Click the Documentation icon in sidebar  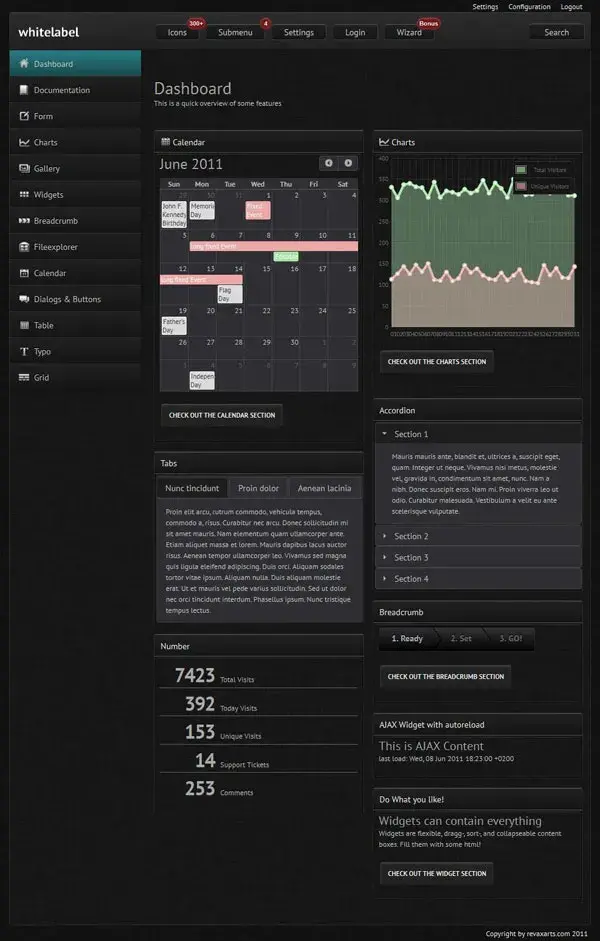(x=24, y=90)
